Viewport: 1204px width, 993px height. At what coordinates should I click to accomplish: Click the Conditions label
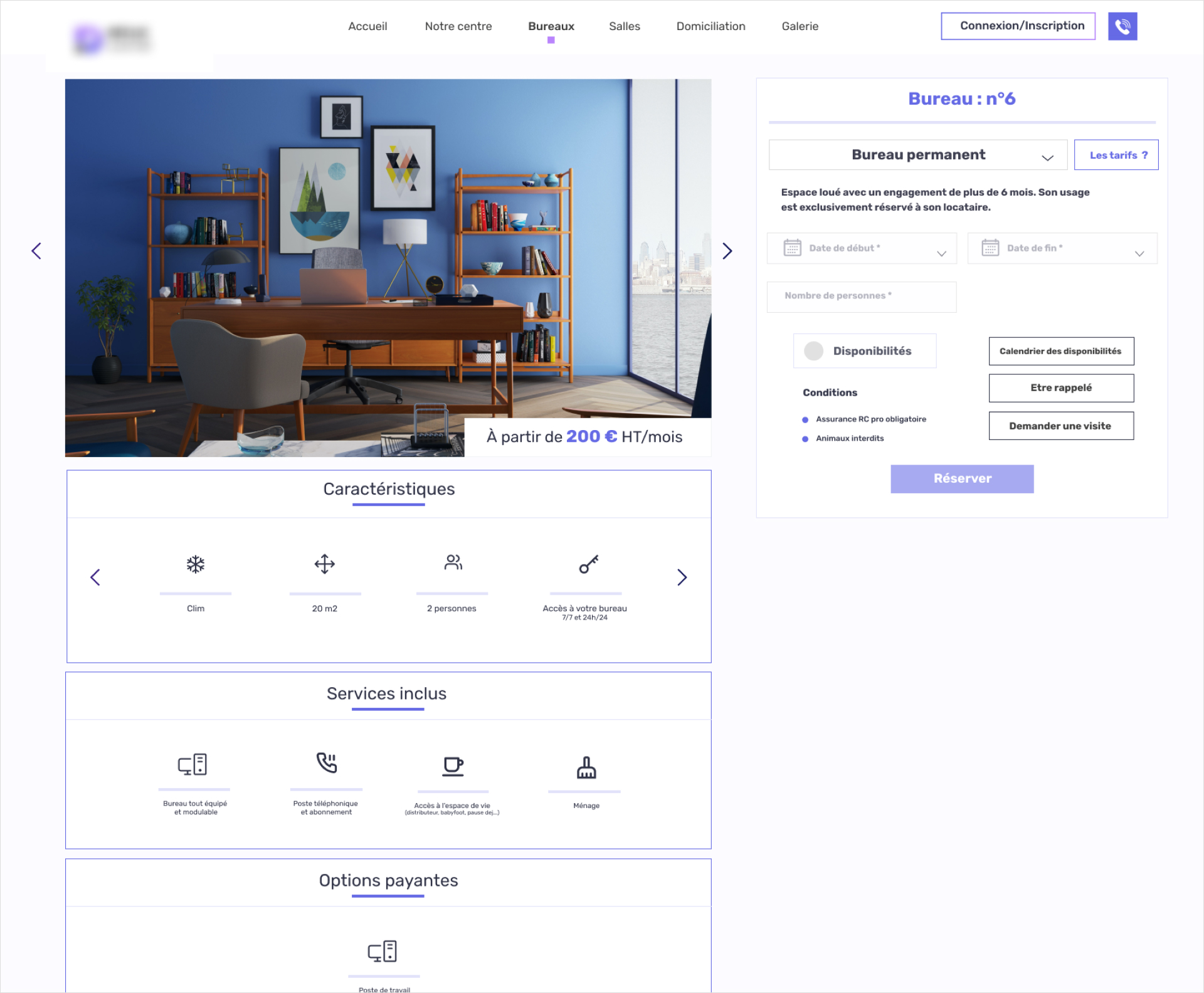coord(830,392)
